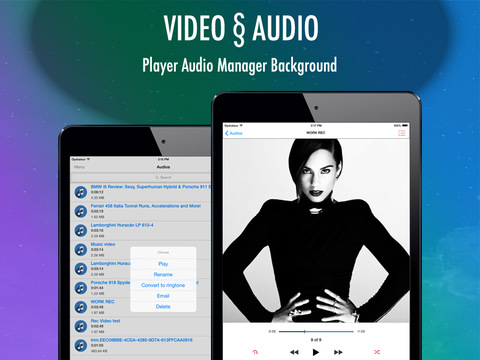The width and height of the screenshot is (480, 360).
Task: Click the audio progress slider
Action: click(316, 331)
